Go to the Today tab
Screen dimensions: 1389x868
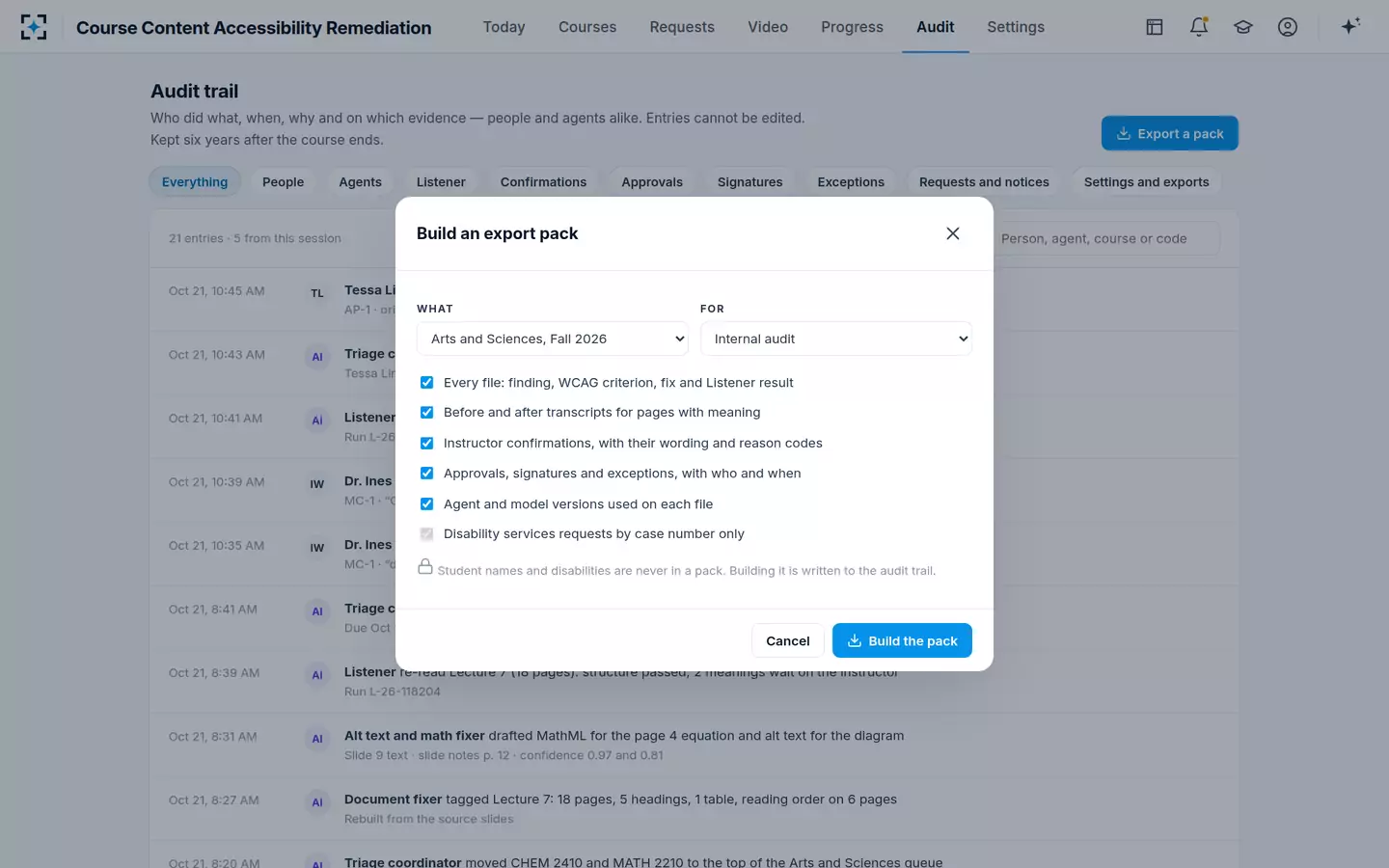504,27
